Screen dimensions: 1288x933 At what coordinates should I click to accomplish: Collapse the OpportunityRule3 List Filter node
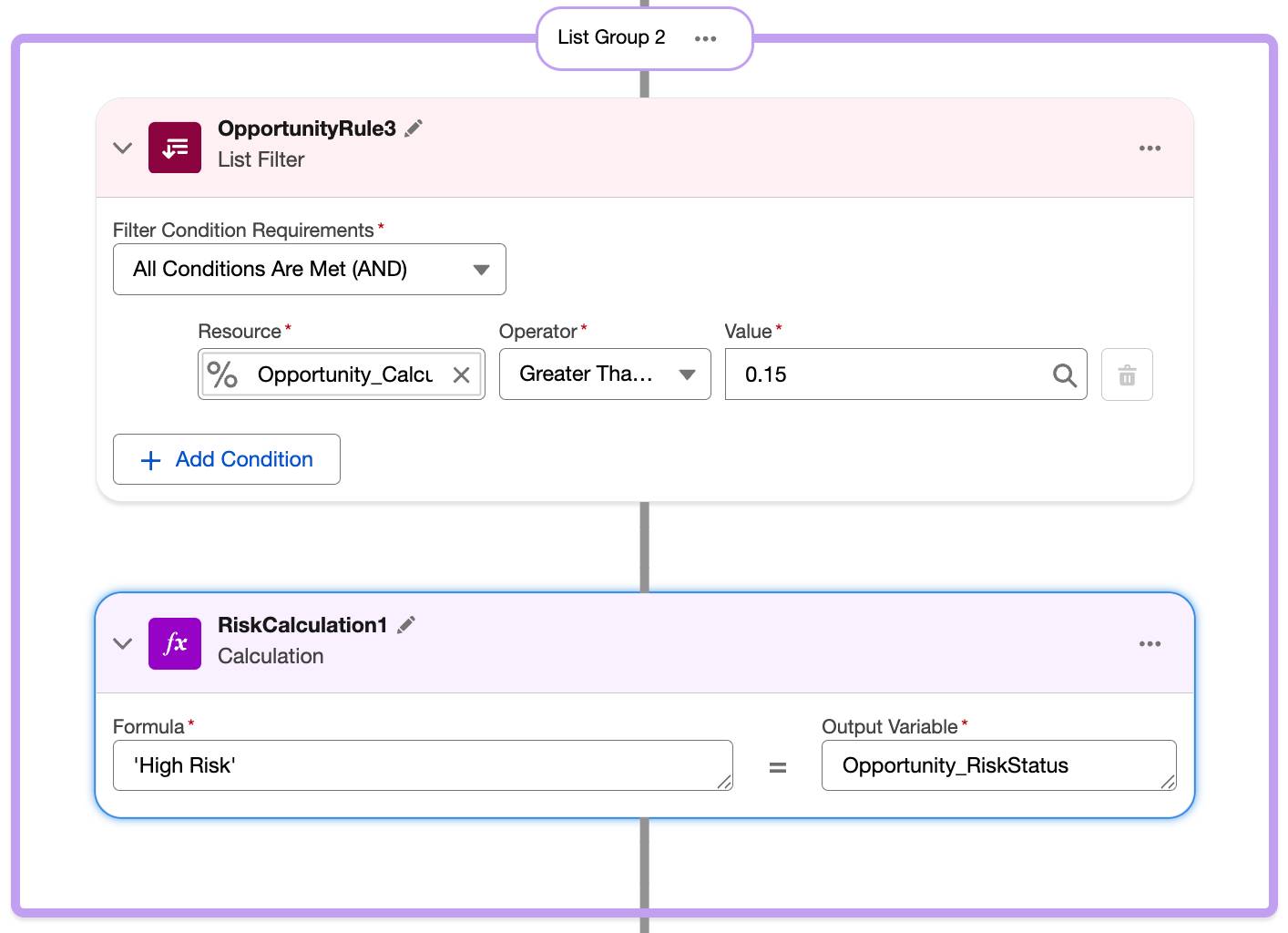click(x=123, y=148)
